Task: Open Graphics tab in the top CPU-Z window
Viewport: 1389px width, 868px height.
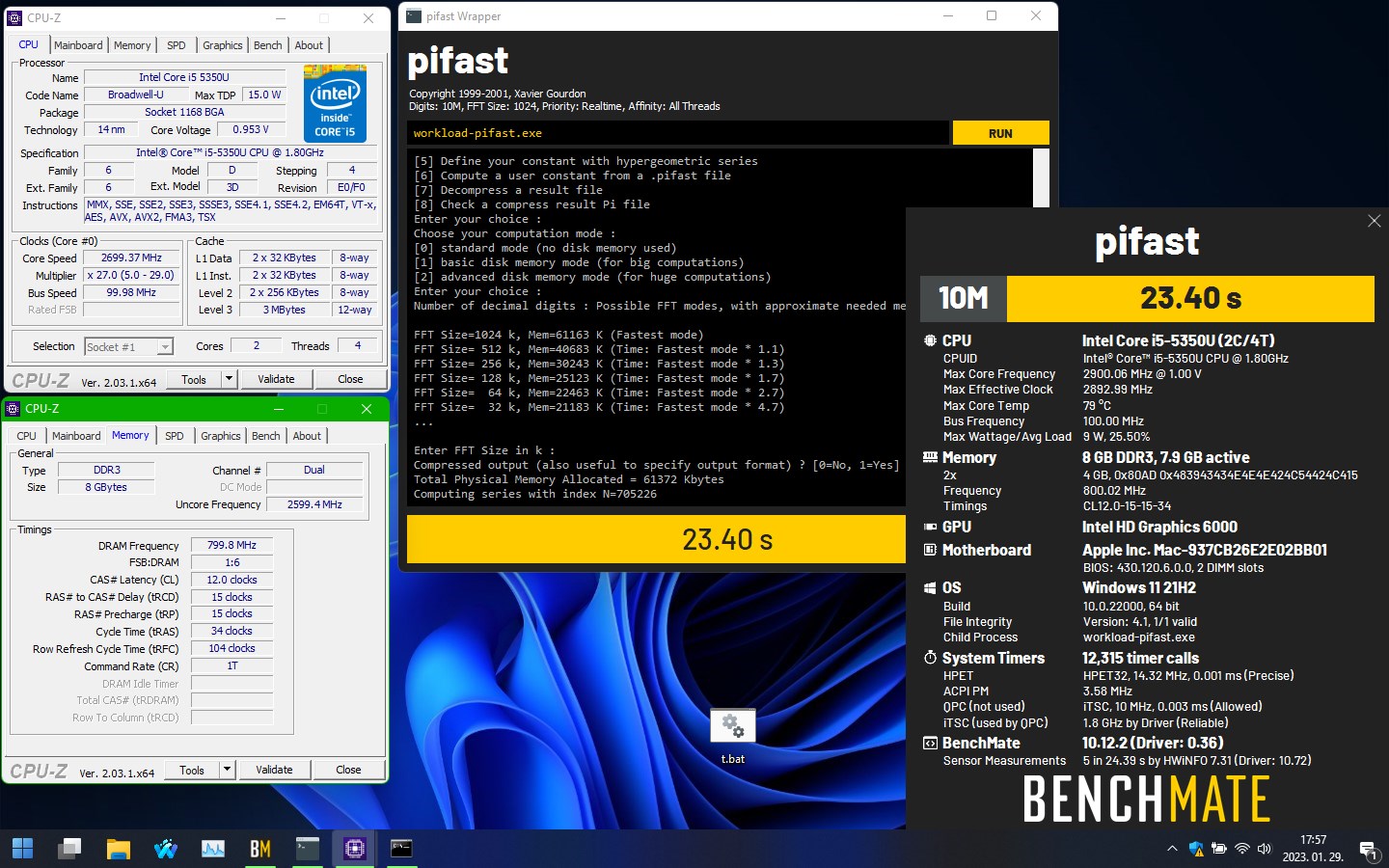Action: click(x=223, y=45)
